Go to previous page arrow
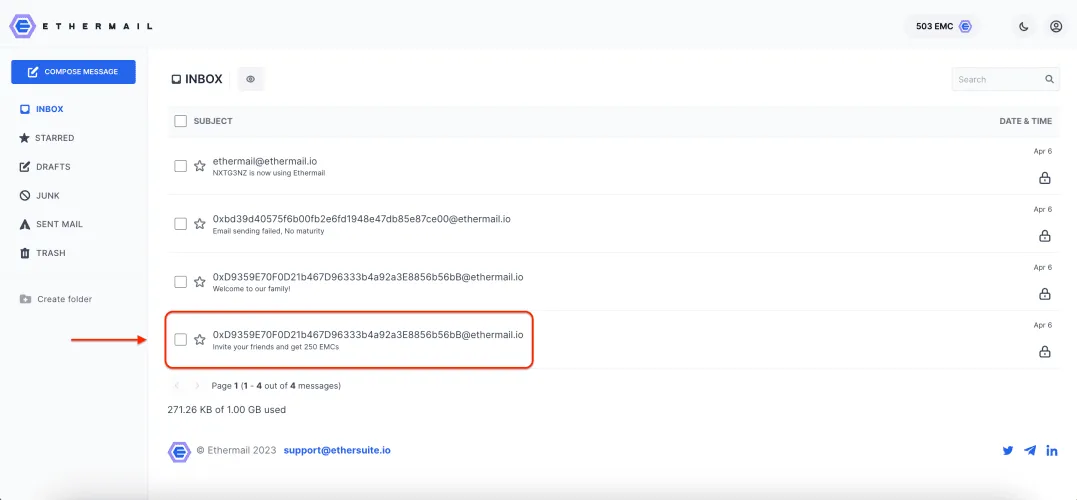Screen dimensions: 1077x500 coord(177,386)
